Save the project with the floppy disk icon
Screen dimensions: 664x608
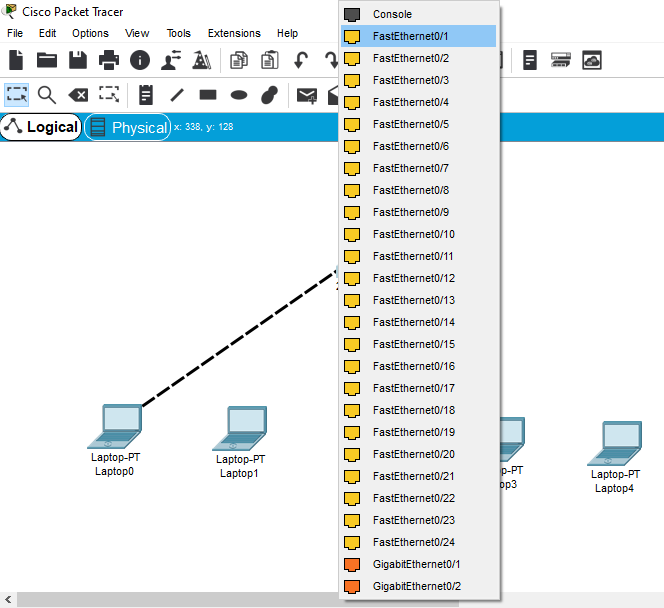(78, 60)
